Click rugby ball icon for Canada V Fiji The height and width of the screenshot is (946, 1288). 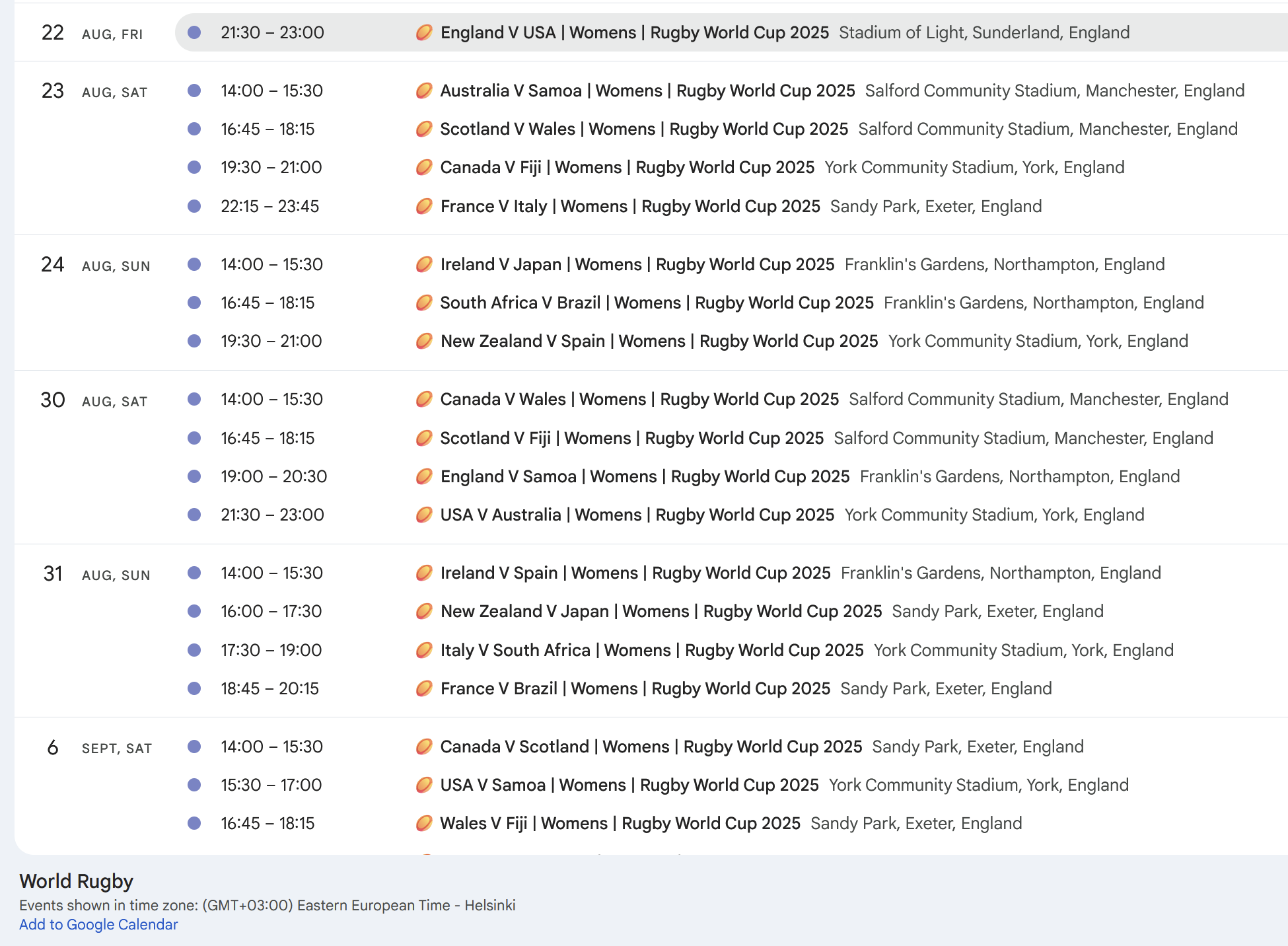424,167
